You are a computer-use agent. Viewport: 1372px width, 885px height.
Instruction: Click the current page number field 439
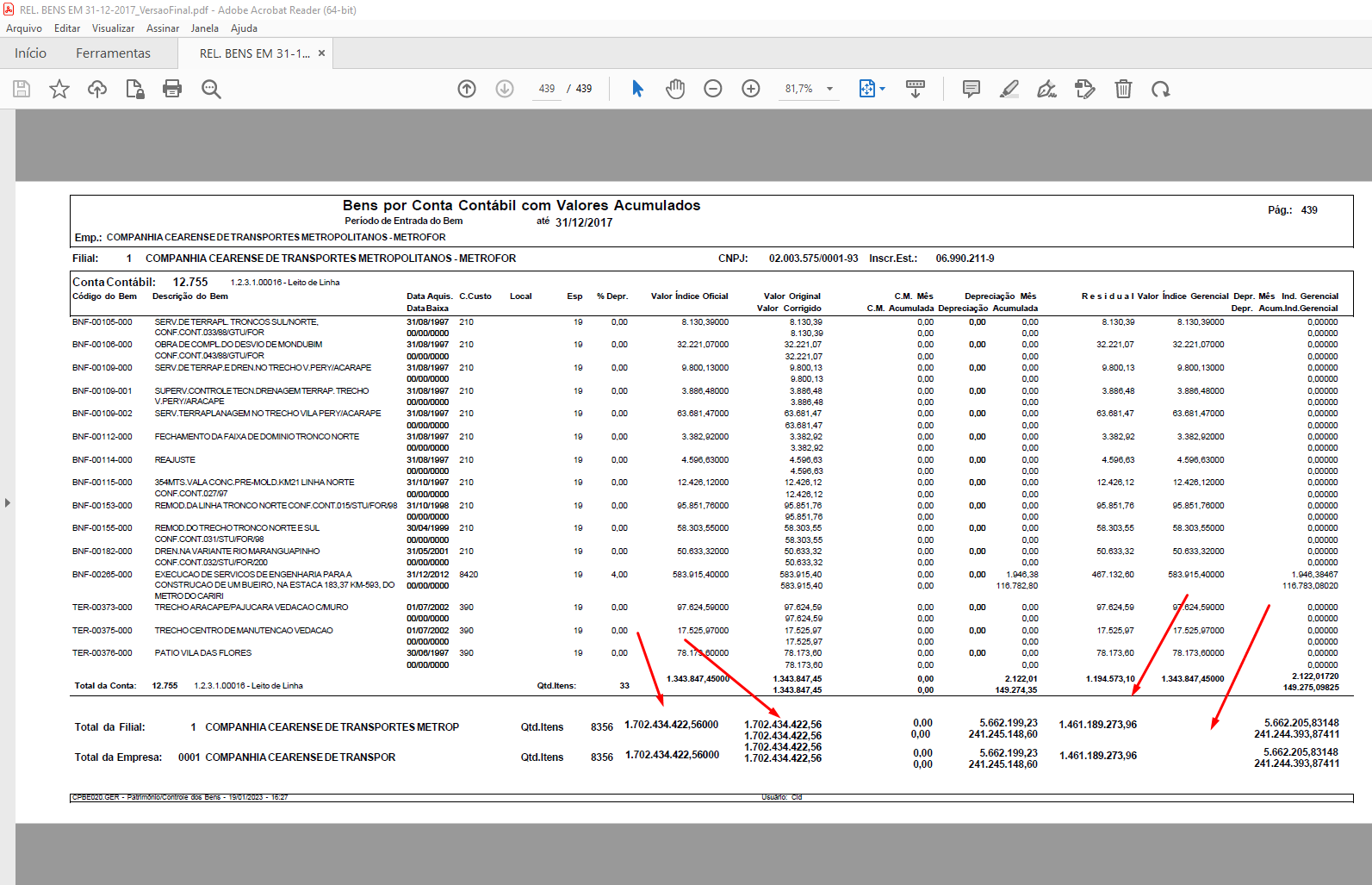pyautogui.click(x=547, y=89)
